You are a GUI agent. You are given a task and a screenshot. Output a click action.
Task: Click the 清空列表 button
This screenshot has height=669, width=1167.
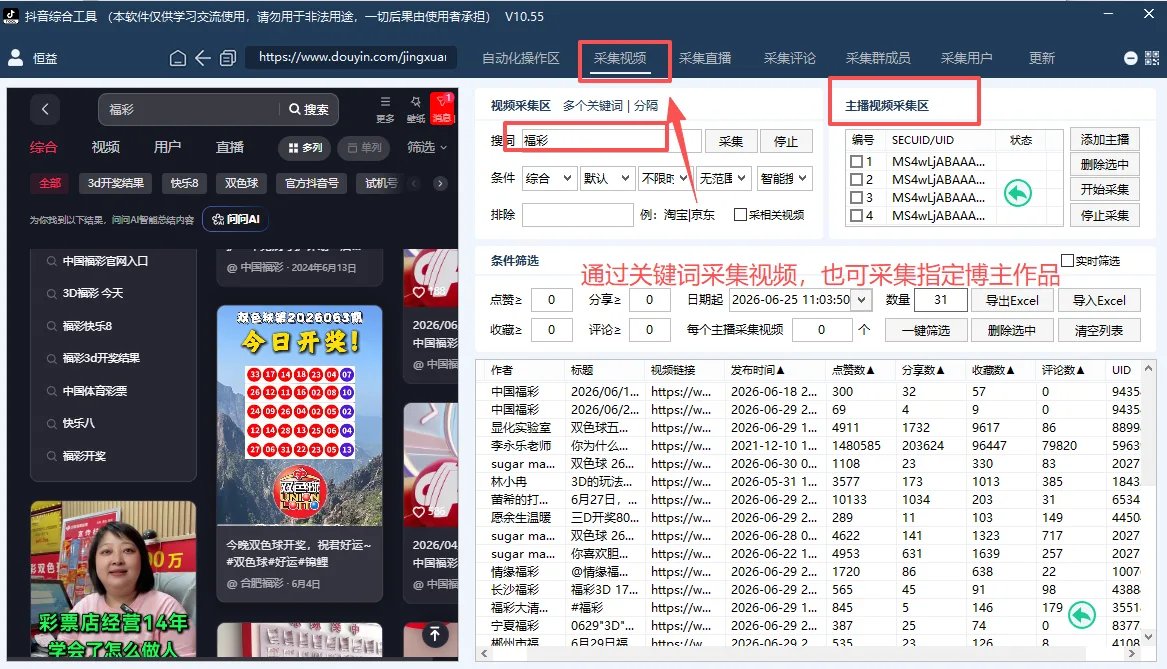click(x=1099, y=330)
